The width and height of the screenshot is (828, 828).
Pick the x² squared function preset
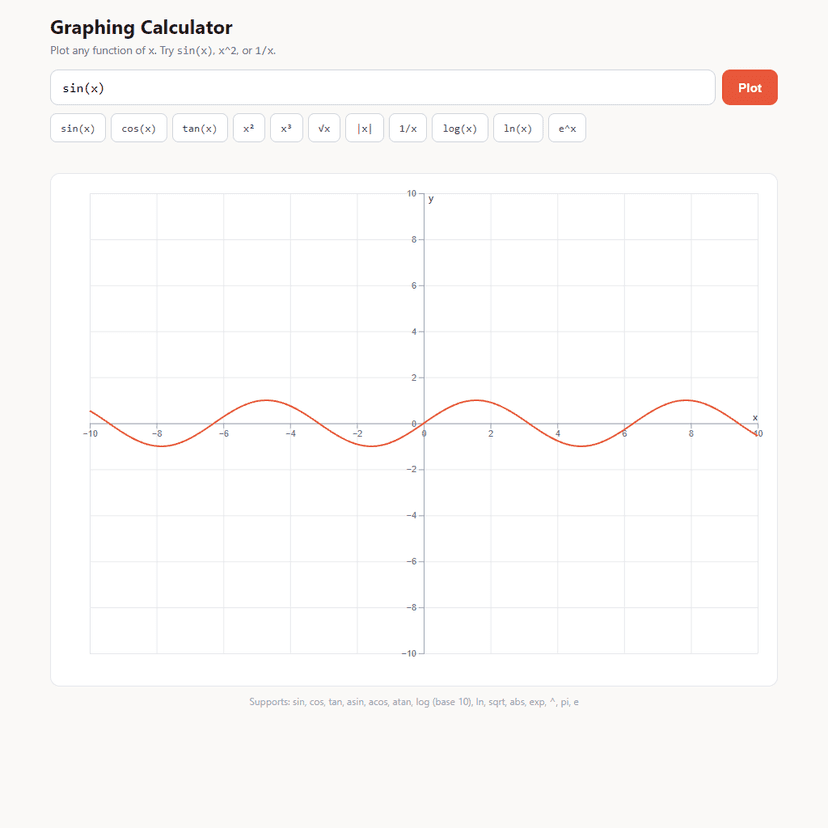click(248, 128)
